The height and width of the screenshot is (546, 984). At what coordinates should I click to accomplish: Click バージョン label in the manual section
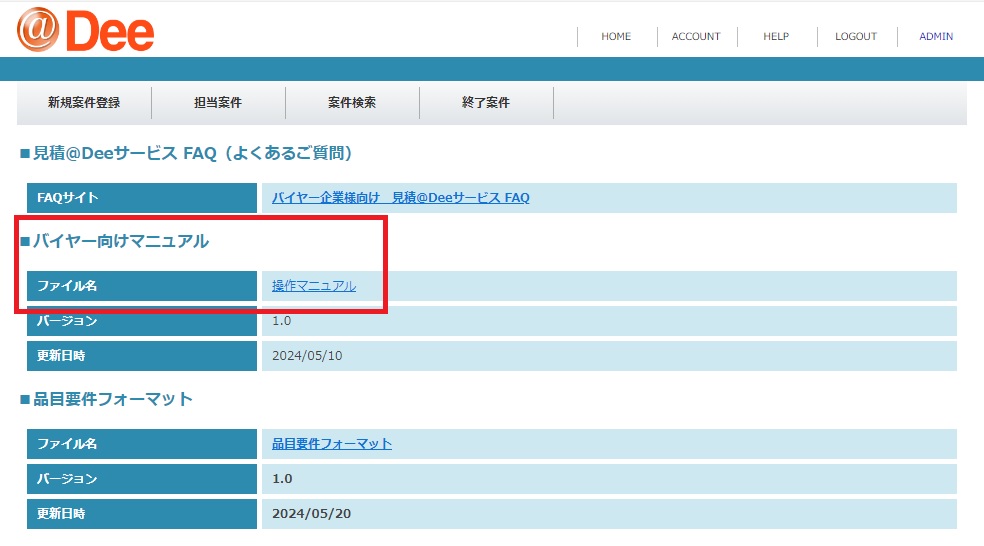tap(142, 321)
